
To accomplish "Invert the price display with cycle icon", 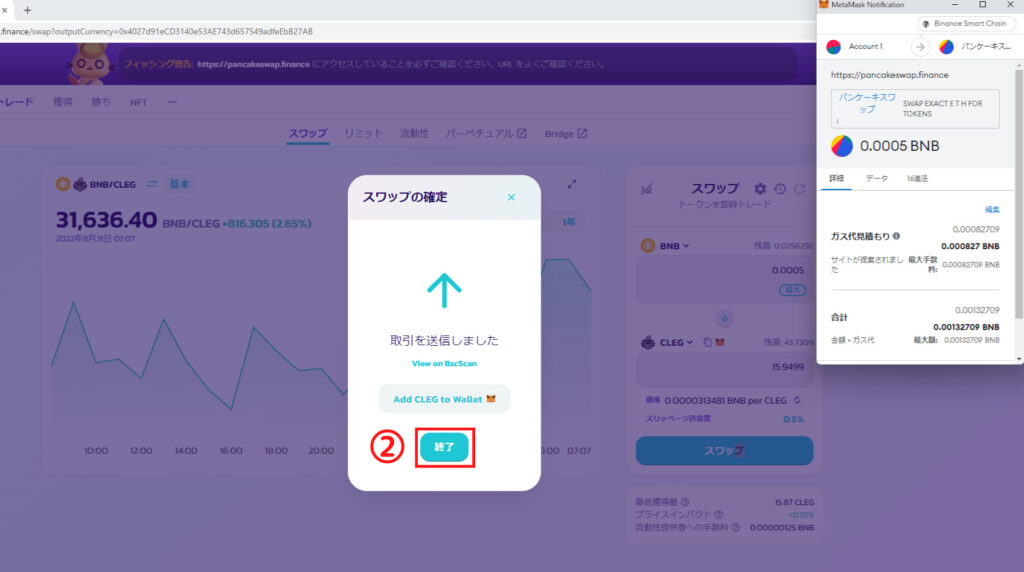I will click(x=797, y=400).
